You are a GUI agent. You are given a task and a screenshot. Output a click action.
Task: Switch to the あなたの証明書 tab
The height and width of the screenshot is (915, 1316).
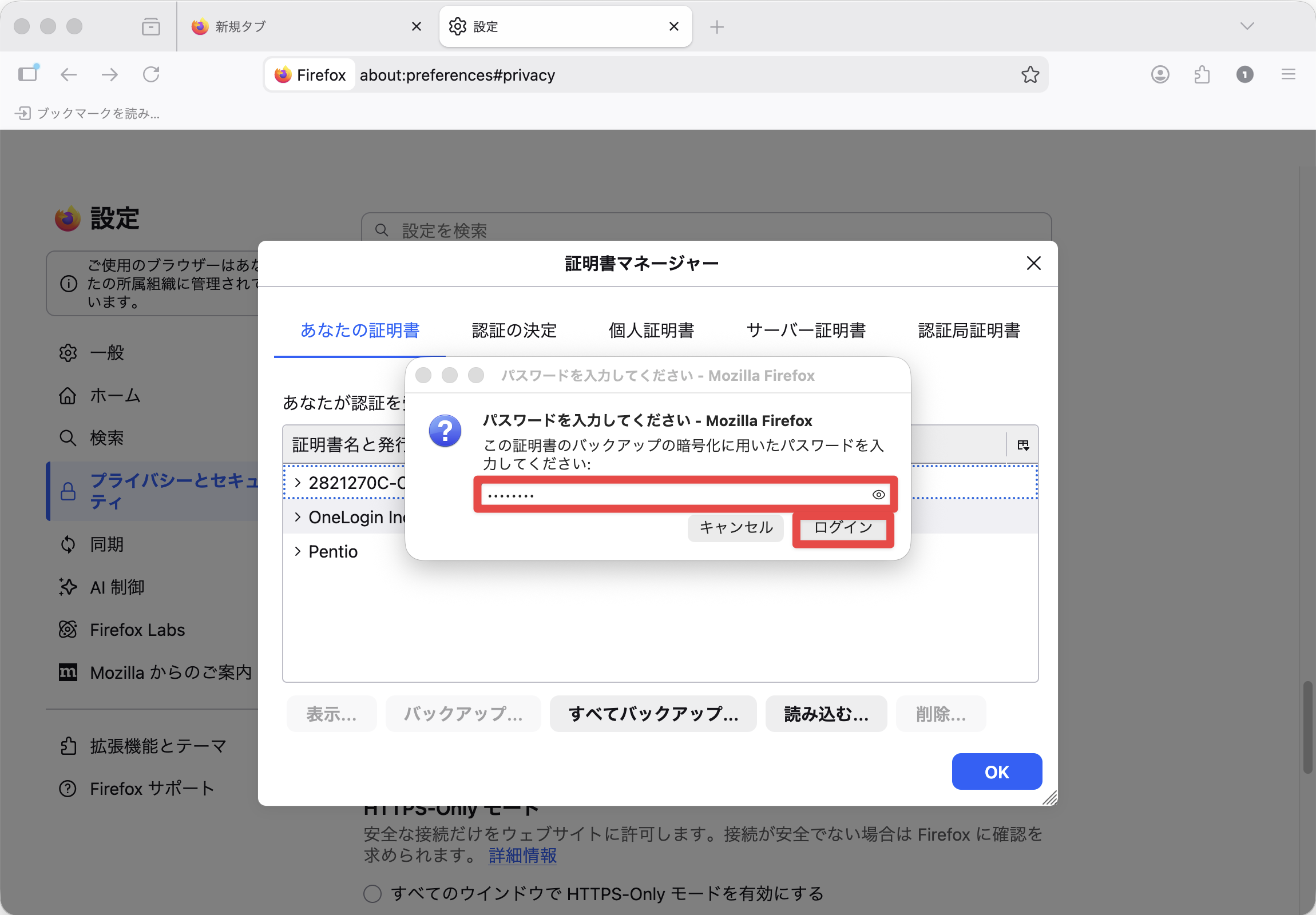click(359, 331)
